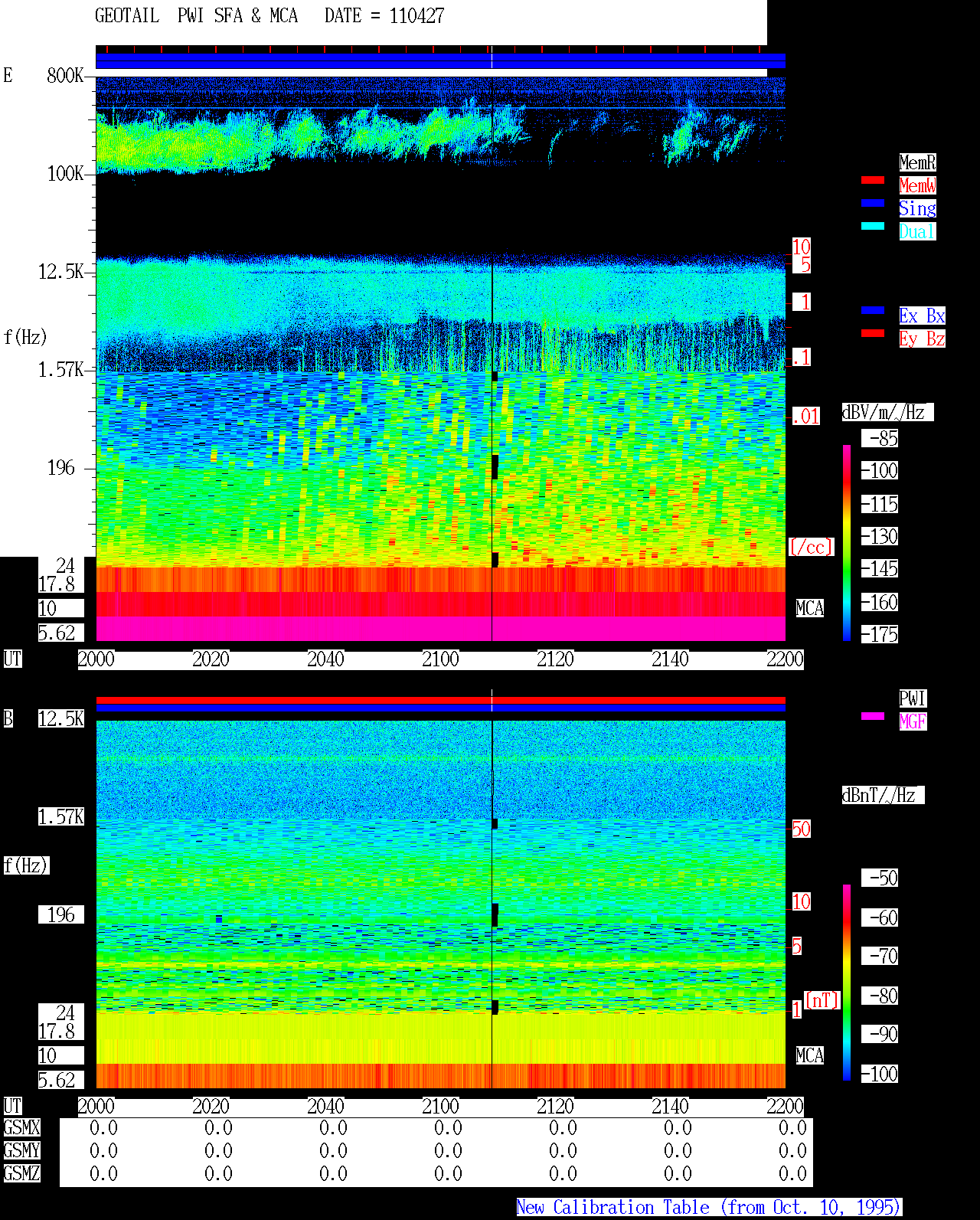Click the '[nT]' field unit label
The width and height of the screenshot is (980, 1220).
pos(822,1000)
